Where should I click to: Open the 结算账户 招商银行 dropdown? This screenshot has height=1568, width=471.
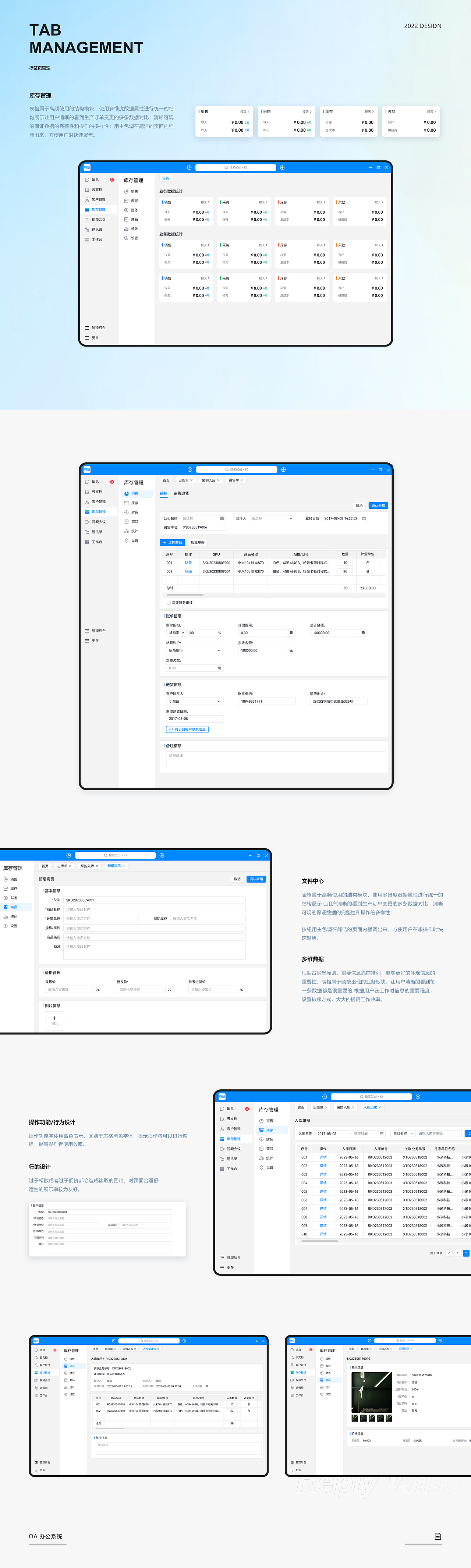click(194, 651)
